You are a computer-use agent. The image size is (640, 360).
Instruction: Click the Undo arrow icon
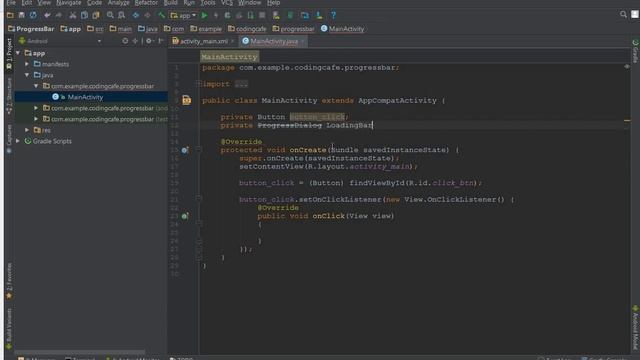pyautogui.click(x=47, y=16)
